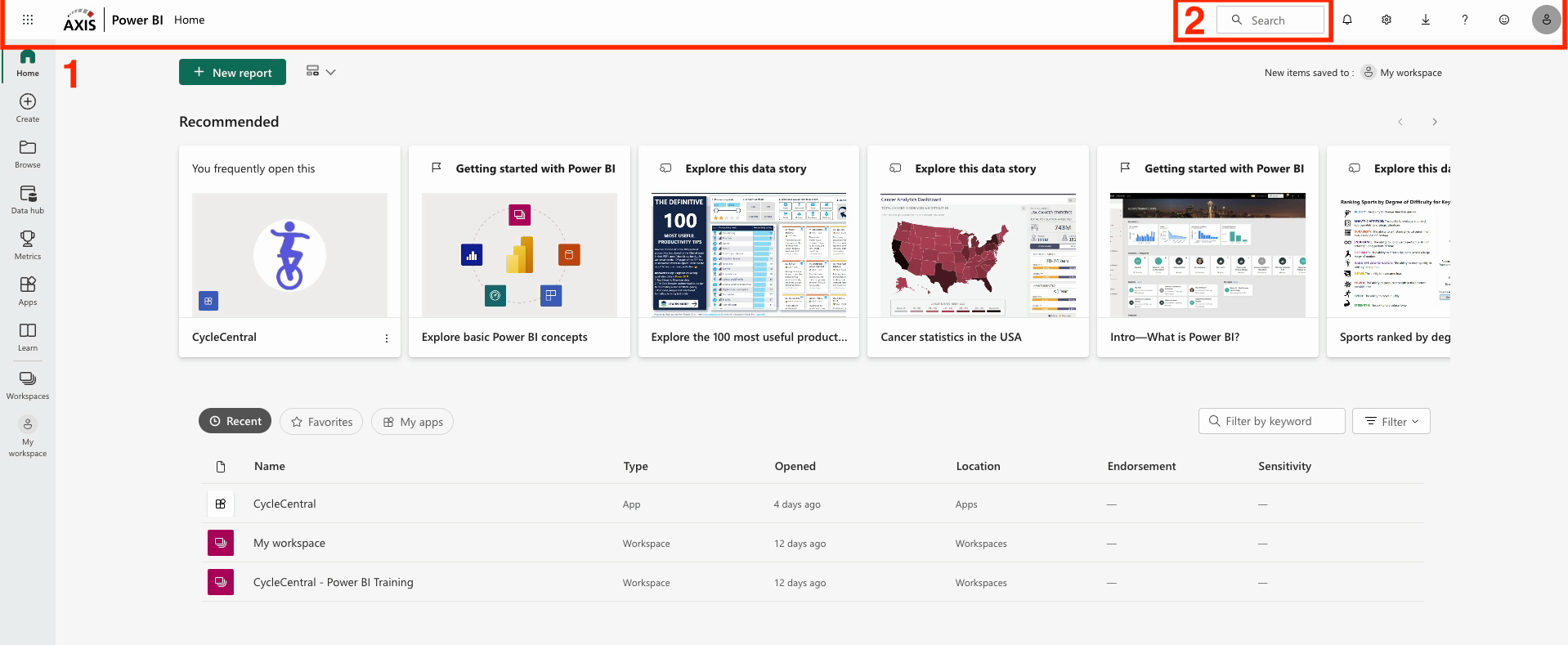
Task: Click Power BI in the header
Action: (x=137, y=20)
